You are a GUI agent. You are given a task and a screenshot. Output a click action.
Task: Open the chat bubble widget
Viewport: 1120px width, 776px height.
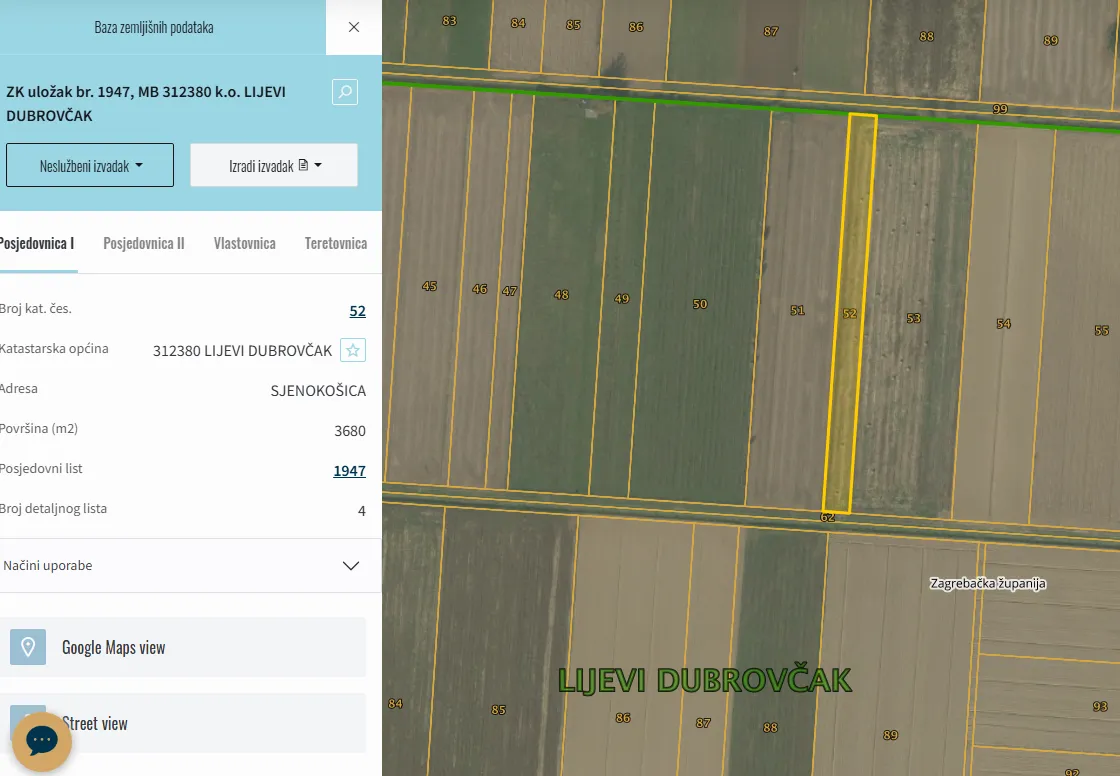(41, 740)
